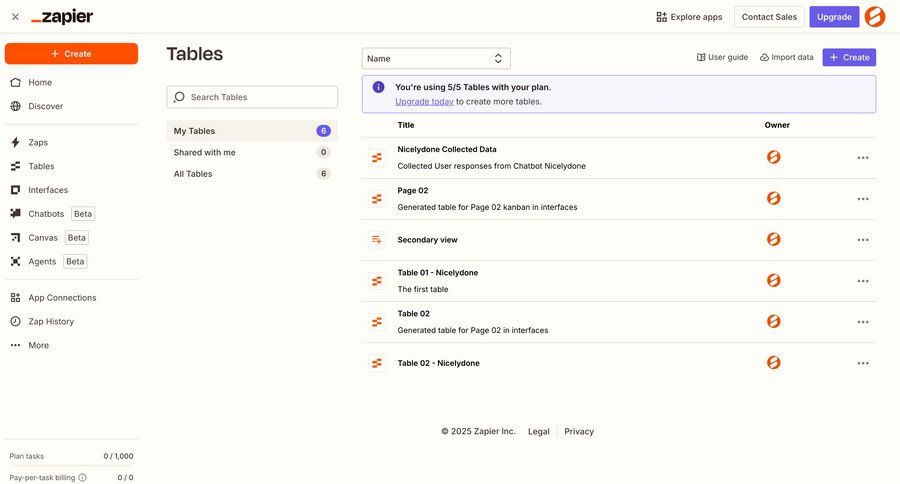Image resolution: width=900 pixels, height=484 pixels.
Task: Click the Title column header
Action: point(406,125)
